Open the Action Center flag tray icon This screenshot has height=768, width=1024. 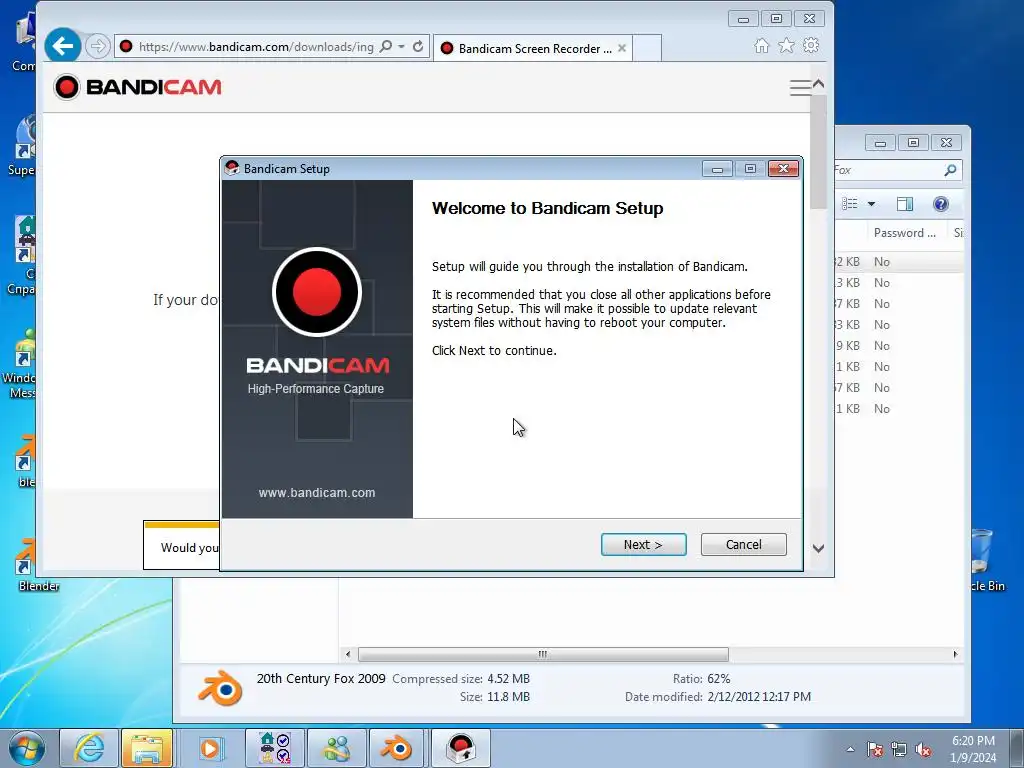(874, 750)
